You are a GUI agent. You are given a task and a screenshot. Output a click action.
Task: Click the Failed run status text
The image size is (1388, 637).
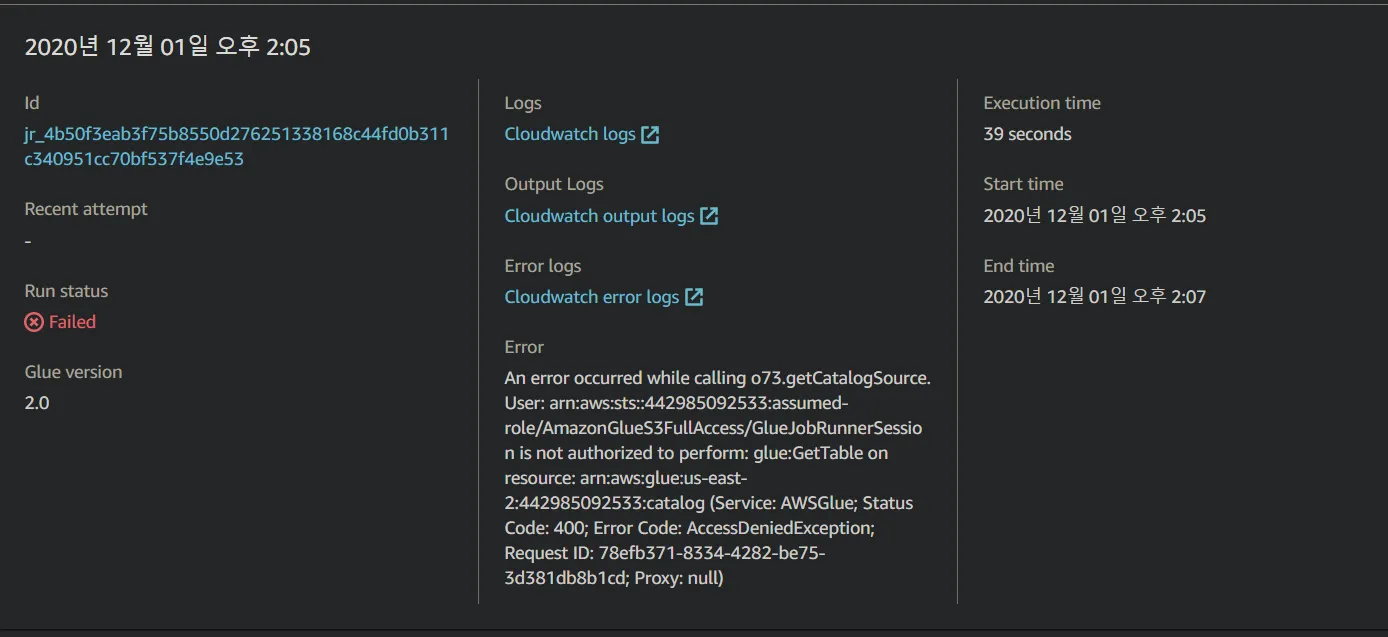click(x=72, y=322)
